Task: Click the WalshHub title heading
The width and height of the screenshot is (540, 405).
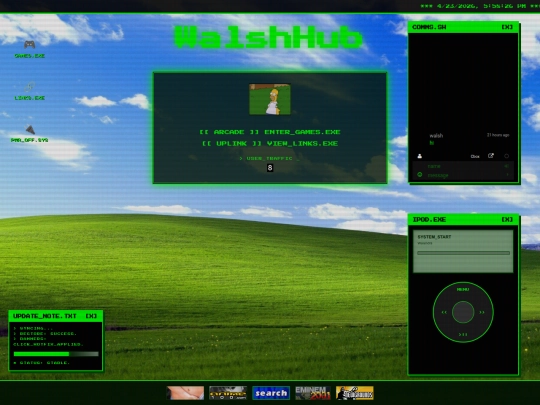Action: (x=269, y=38)
